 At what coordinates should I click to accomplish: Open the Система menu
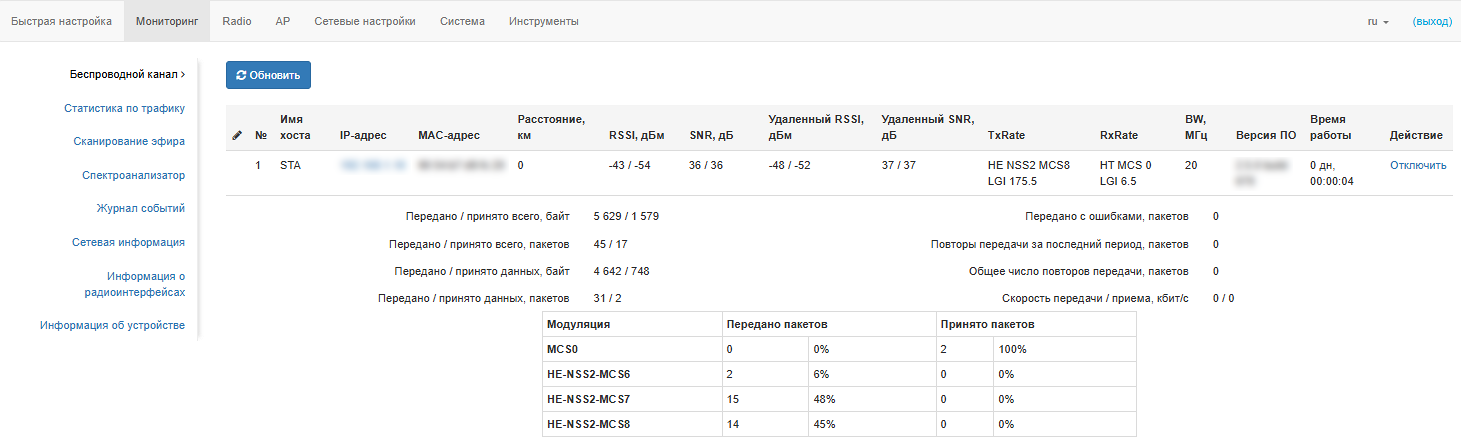pyautogui.click(x=462, y=21)
